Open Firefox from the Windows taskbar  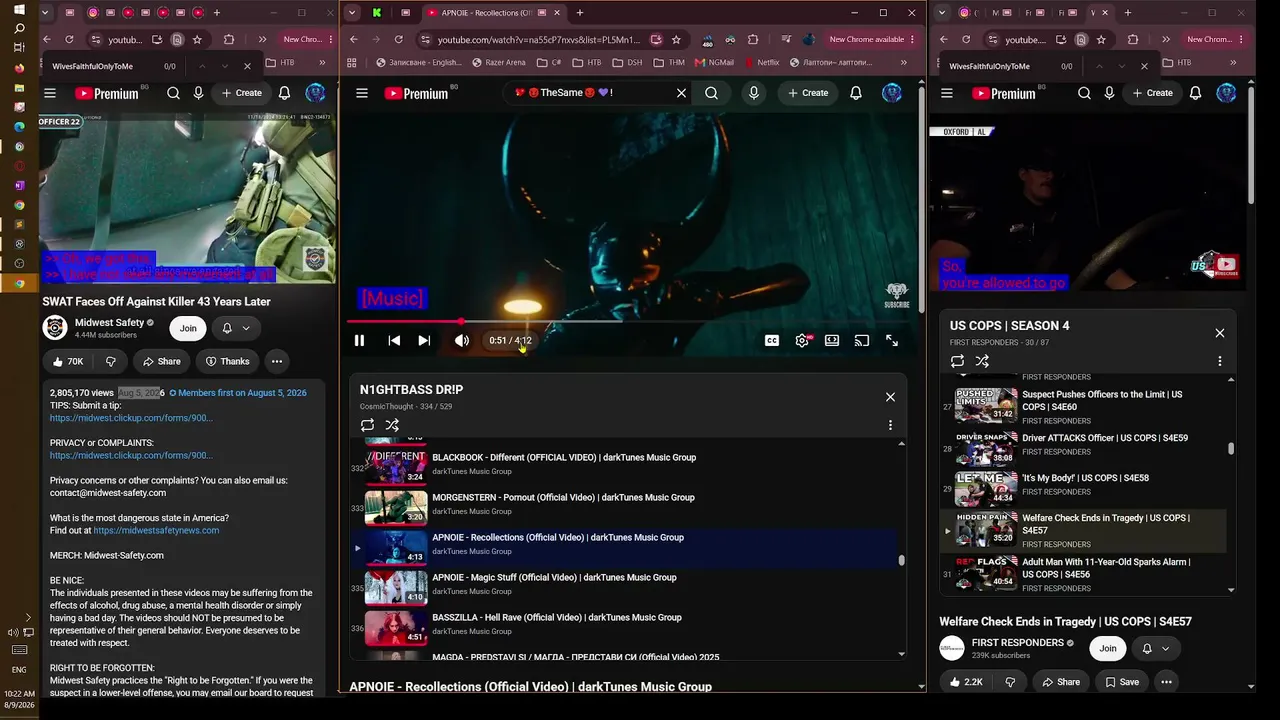click(19, 69)
